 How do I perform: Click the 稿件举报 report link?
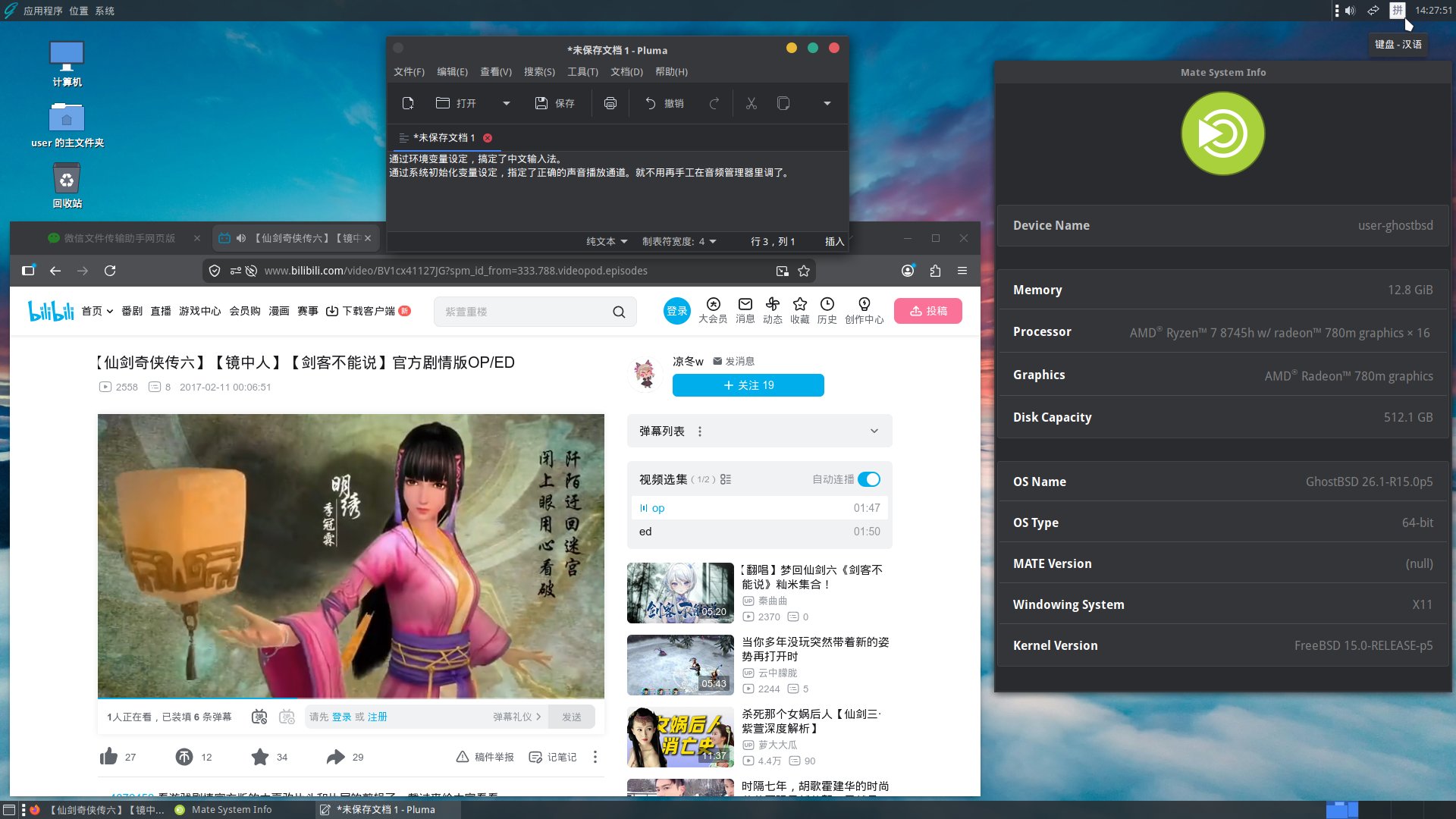pos(485,757)
